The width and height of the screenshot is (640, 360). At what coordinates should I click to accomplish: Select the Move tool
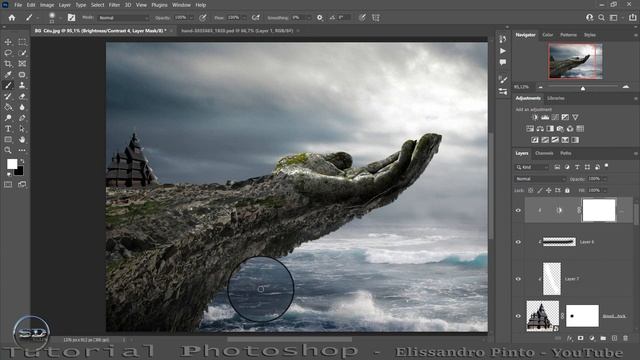click(8, 42)
